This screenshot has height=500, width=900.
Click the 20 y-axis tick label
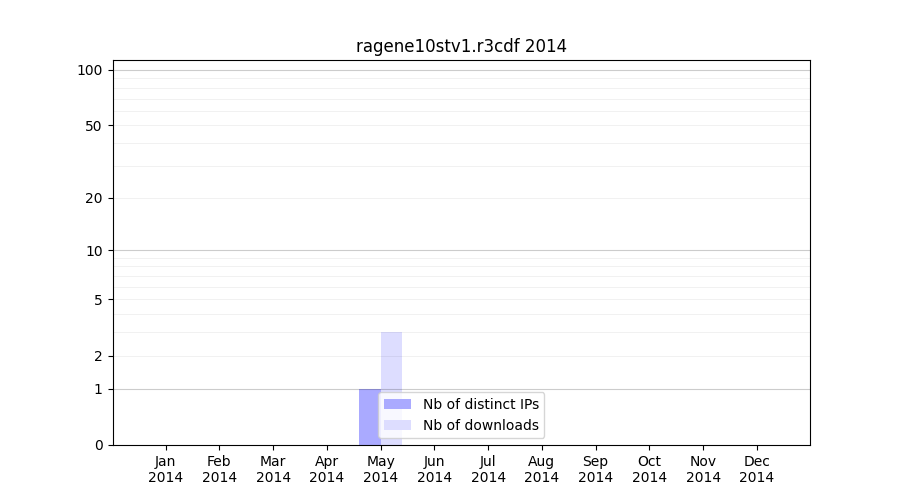coord(94,198)
